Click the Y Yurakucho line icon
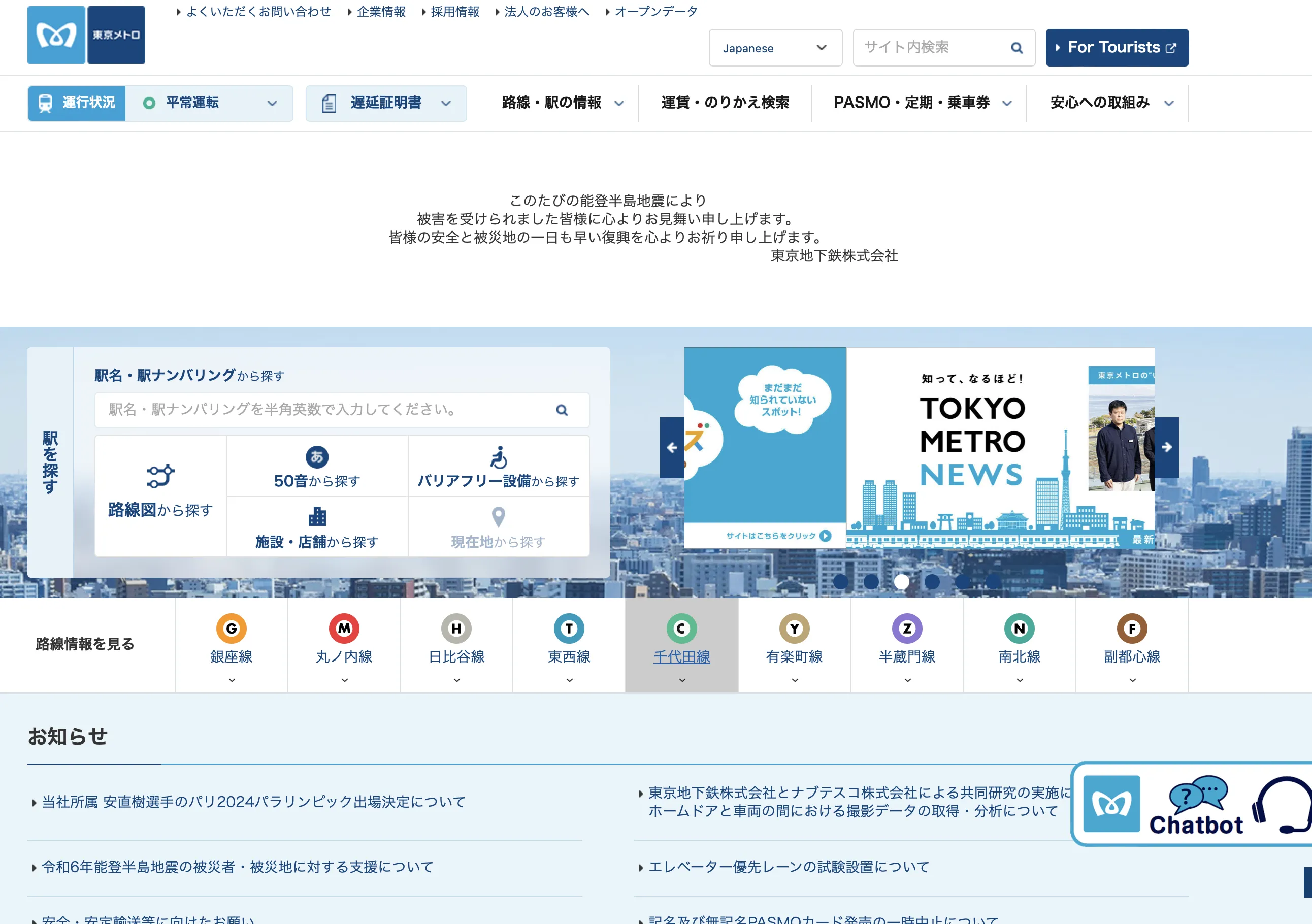The image size is (1312, 924). [795, 629]
